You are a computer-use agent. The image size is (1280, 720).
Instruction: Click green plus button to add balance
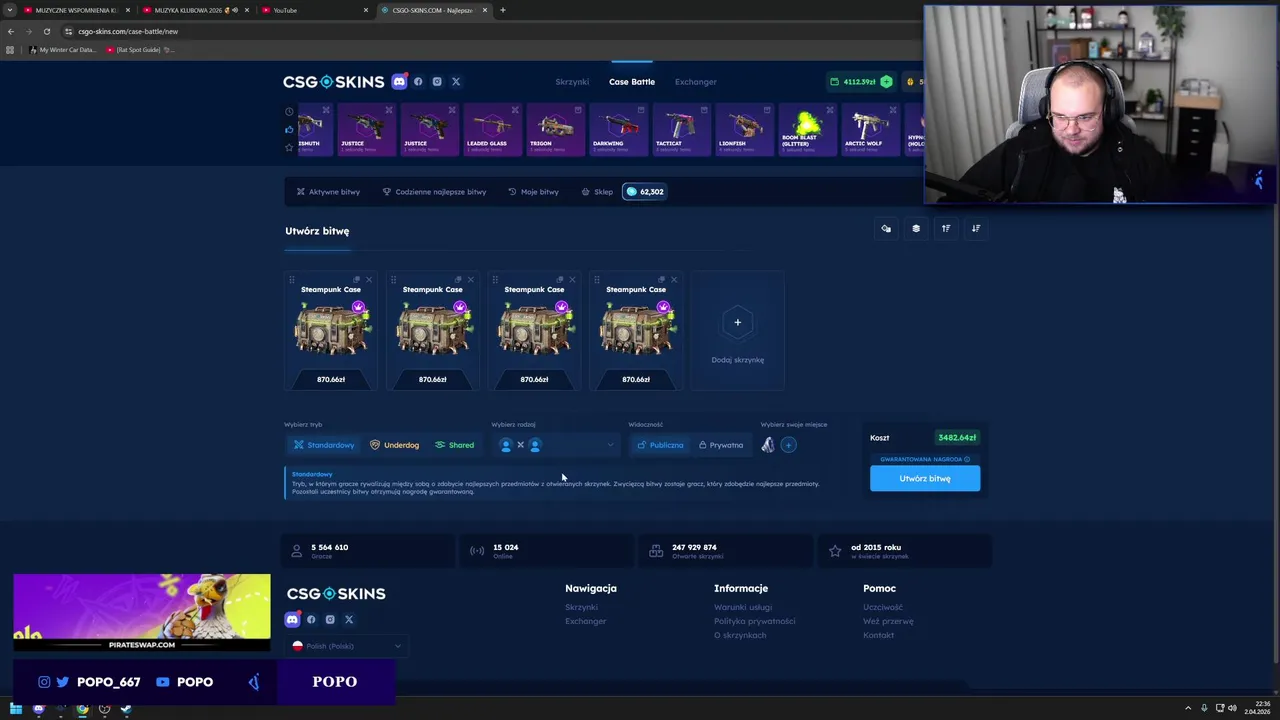(x=886, y=82)
